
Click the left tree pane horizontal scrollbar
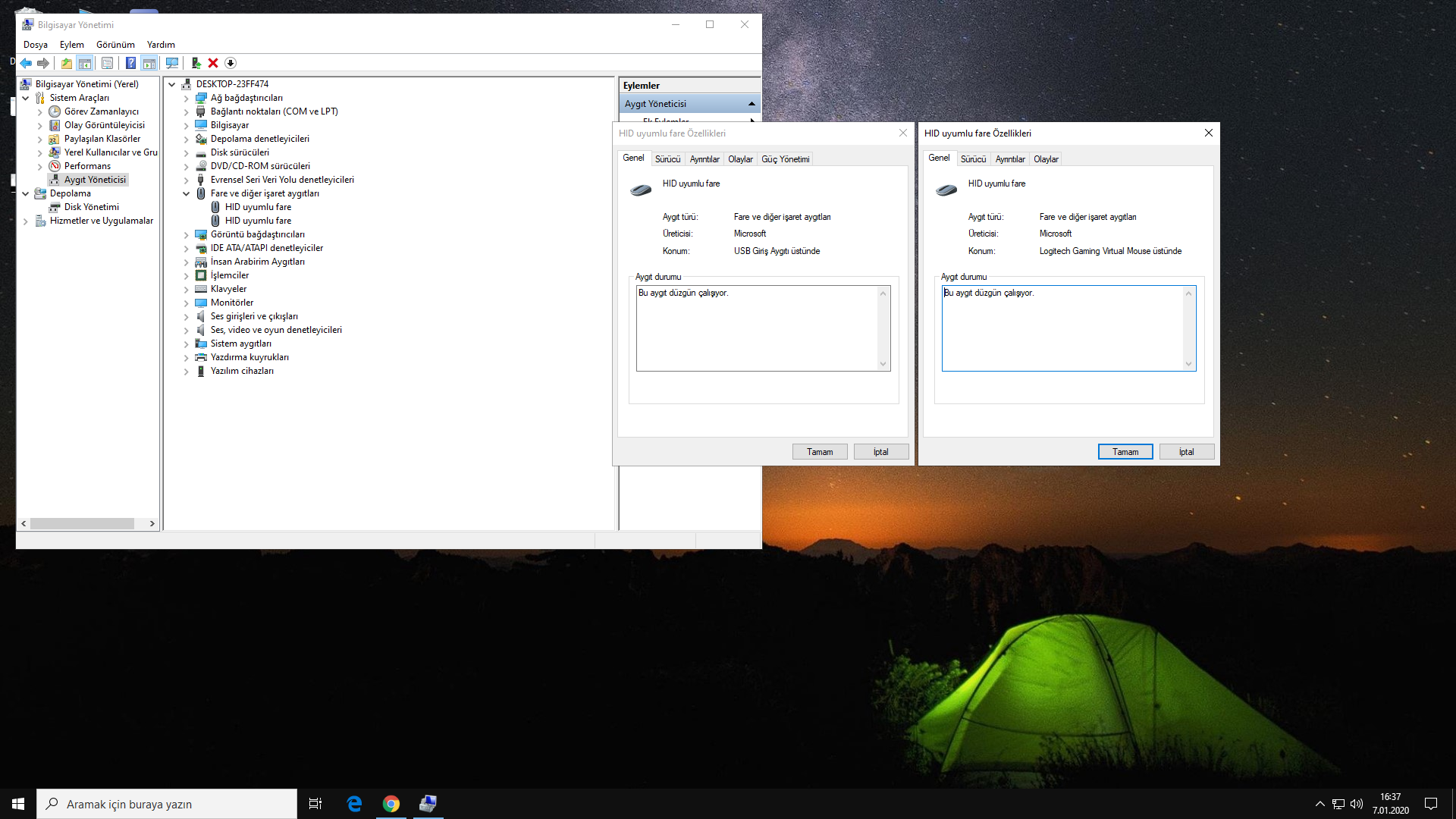[82, 523]
